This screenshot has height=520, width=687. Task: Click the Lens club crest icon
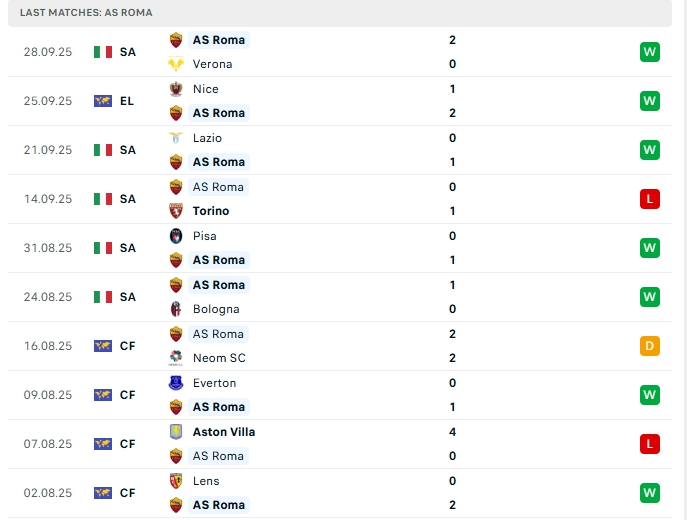(177, 481)
